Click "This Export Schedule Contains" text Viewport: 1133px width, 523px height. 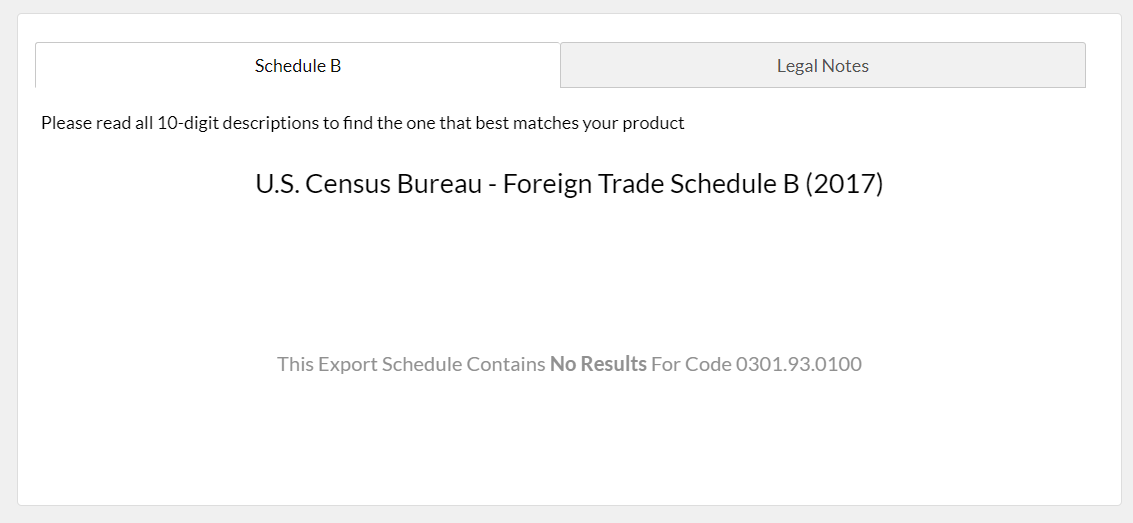pos(411,363)
